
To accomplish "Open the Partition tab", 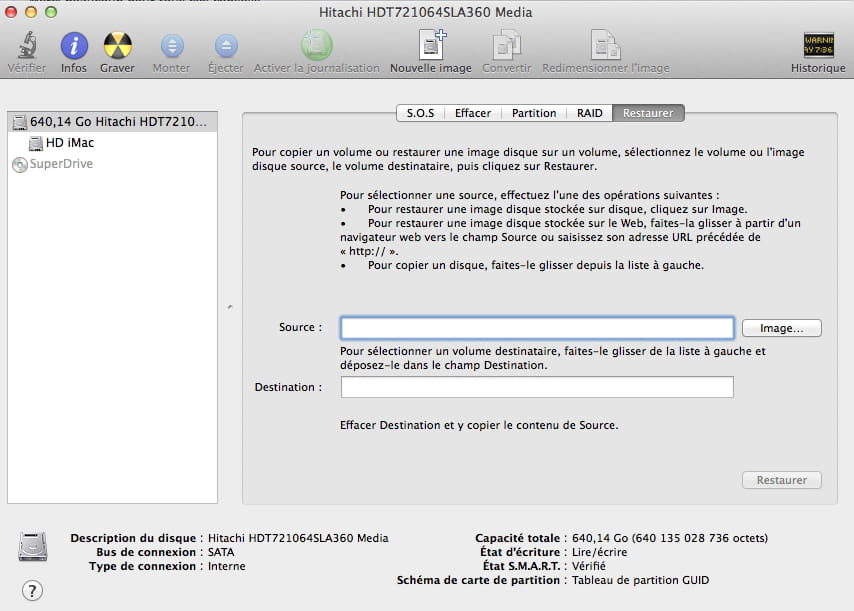I will (534, 113).
